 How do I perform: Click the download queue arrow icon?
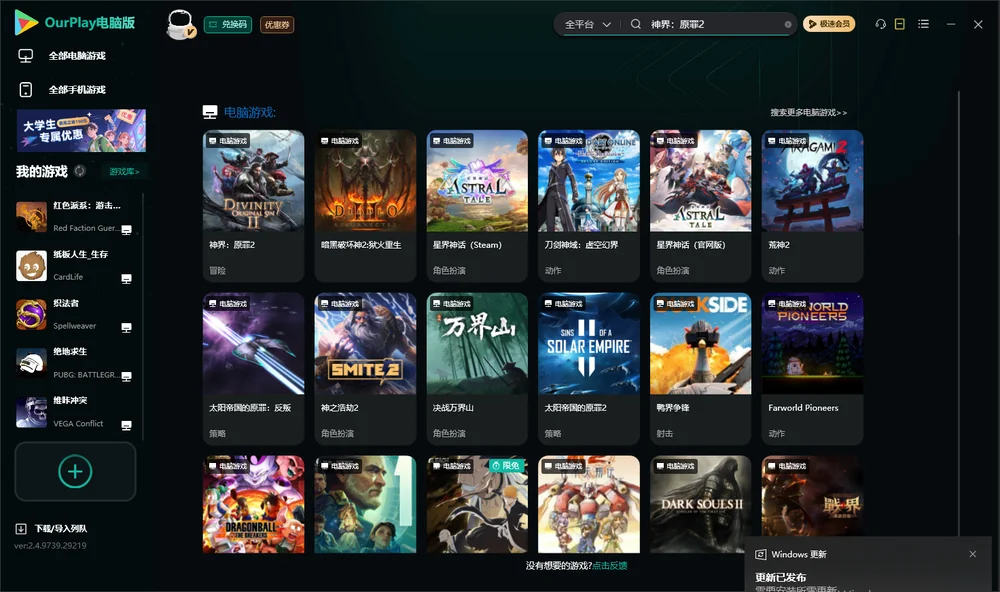point(21,529)
